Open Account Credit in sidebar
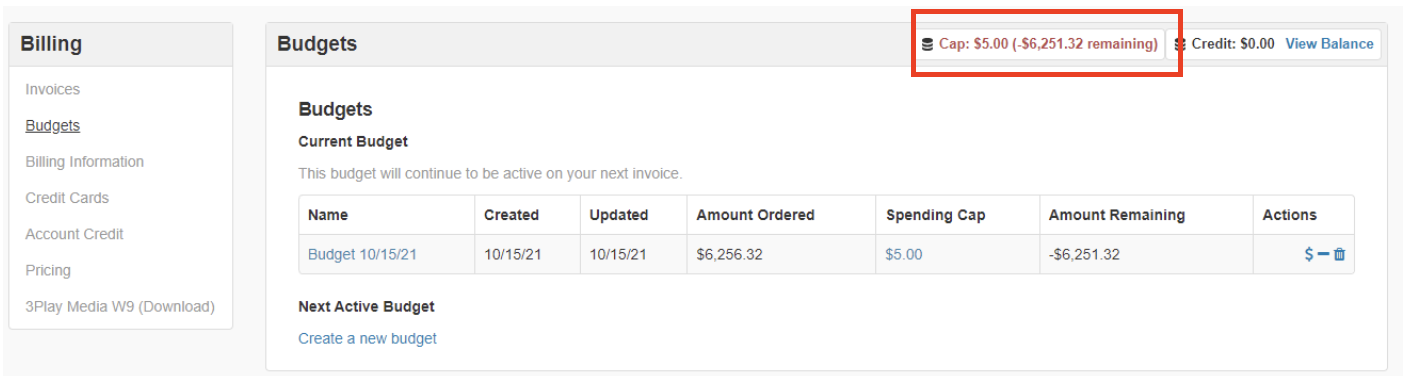Screen dimensions: 1404x376 75,233
